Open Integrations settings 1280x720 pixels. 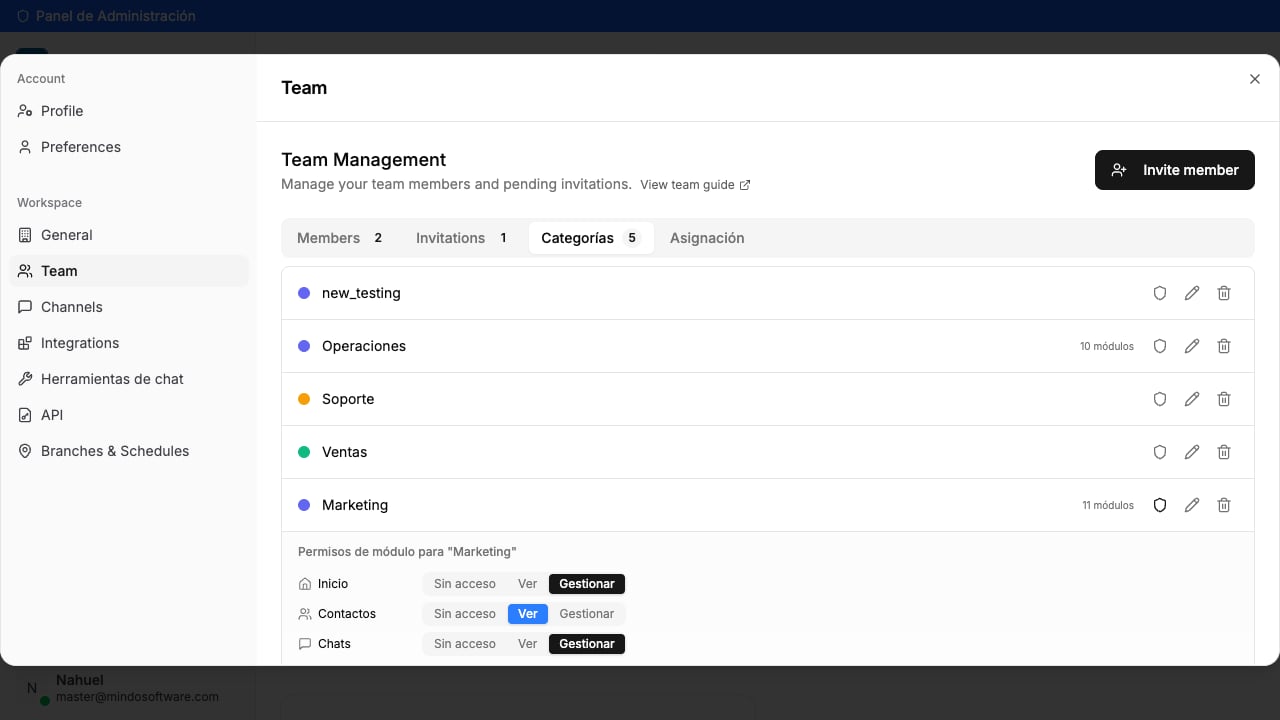tap(129, 343)
